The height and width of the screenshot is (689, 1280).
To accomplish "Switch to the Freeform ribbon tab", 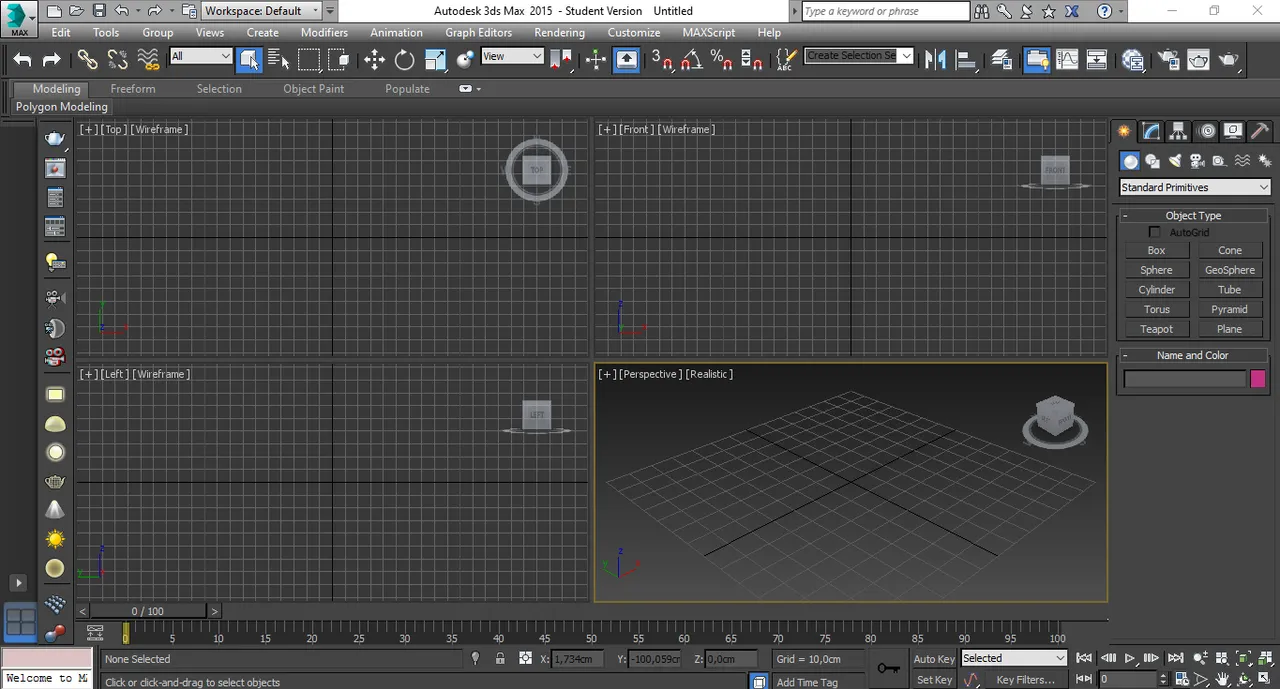I will [133, 89].
